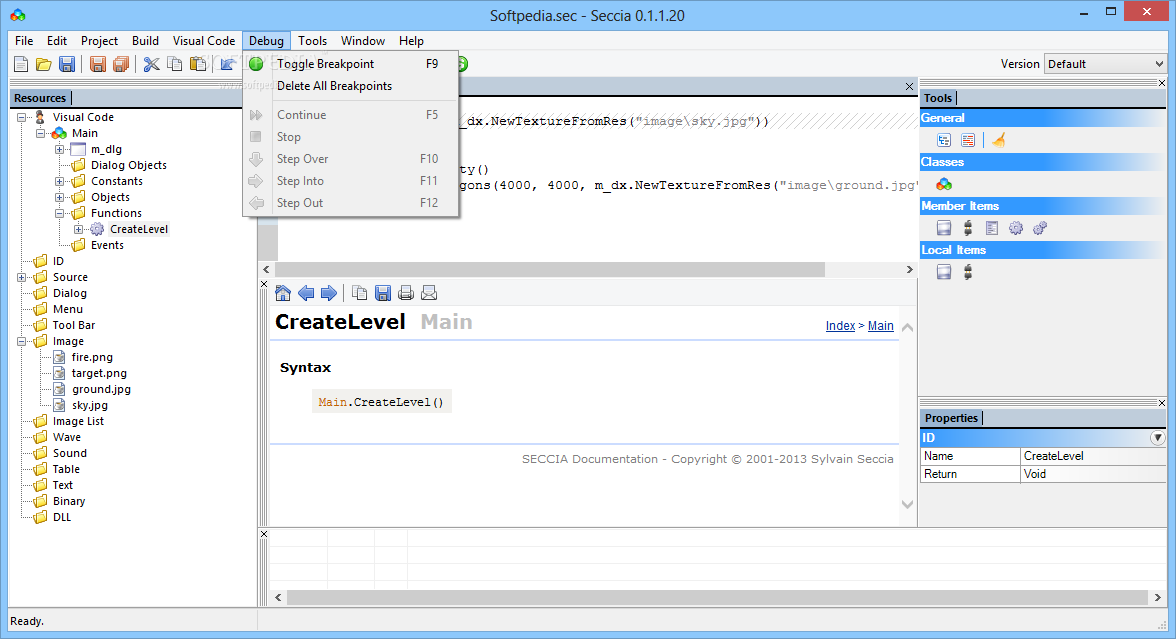Click the first box icon under Member Items
The width and height of the screenshot is (1176, 639).
[944, 228]
